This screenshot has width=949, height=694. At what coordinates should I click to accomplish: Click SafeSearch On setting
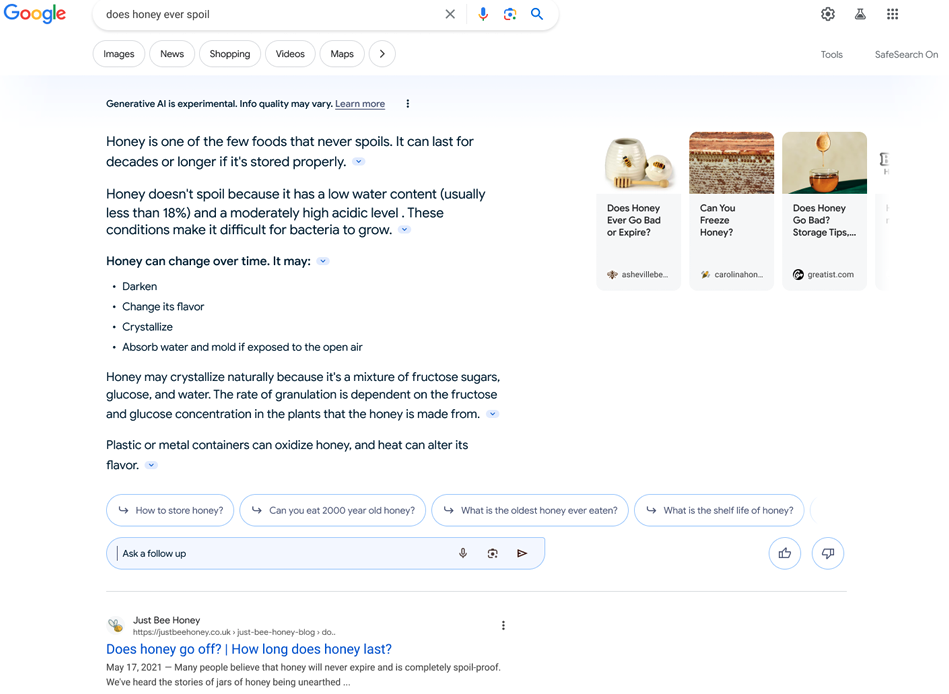(906, 54)
